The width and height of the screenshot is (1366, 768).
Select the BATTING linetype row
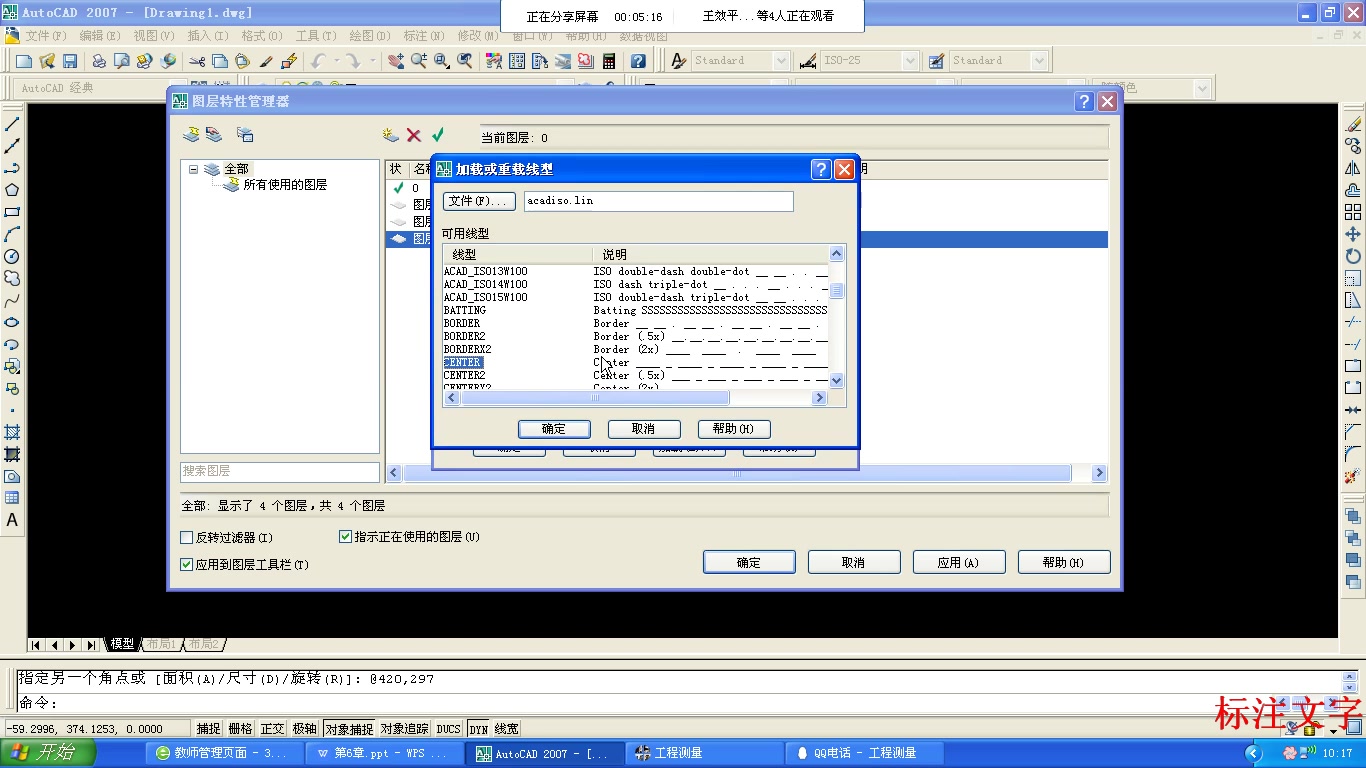[636, 310]
